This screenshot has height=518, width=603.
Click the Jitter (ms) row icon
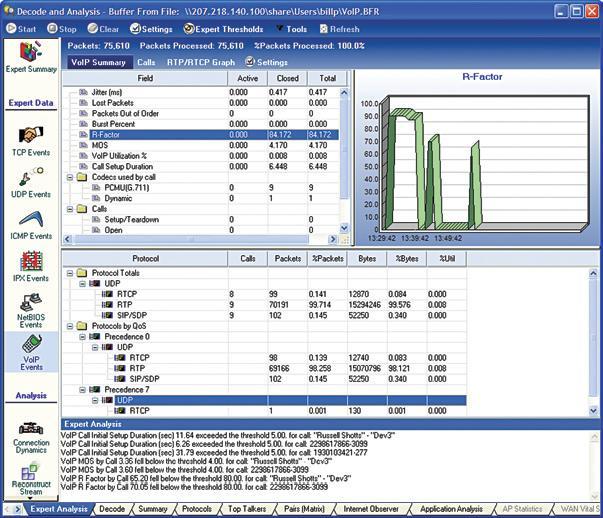(x=83, y=92)
